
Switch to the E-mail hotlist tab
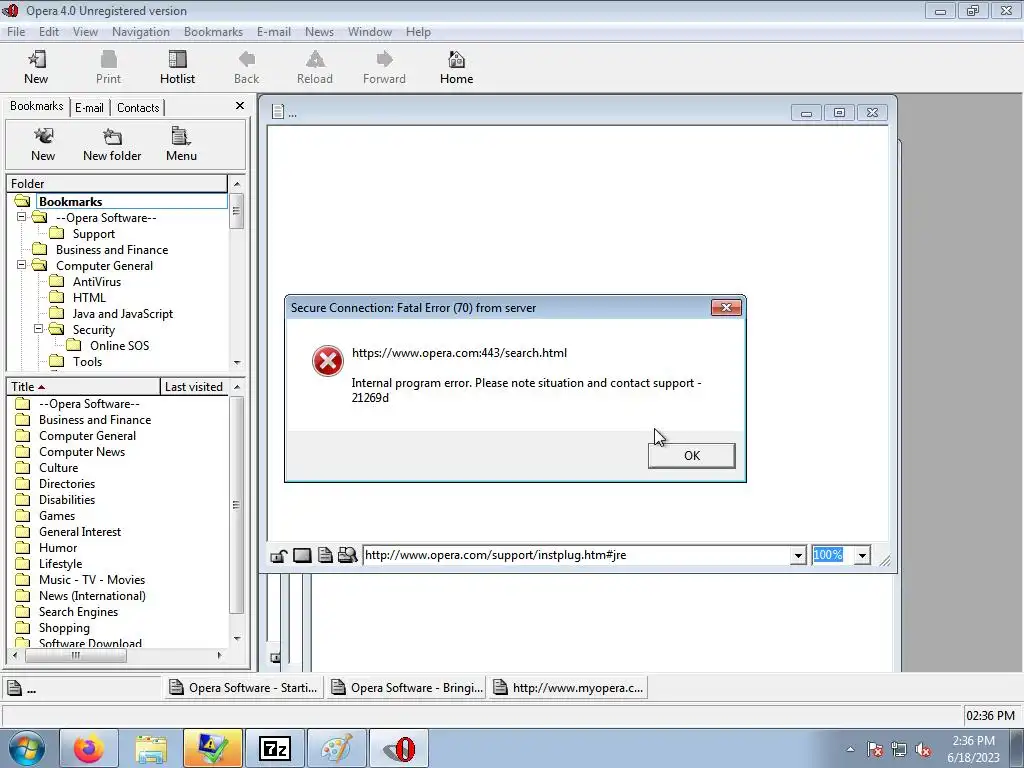coord(89,108)
